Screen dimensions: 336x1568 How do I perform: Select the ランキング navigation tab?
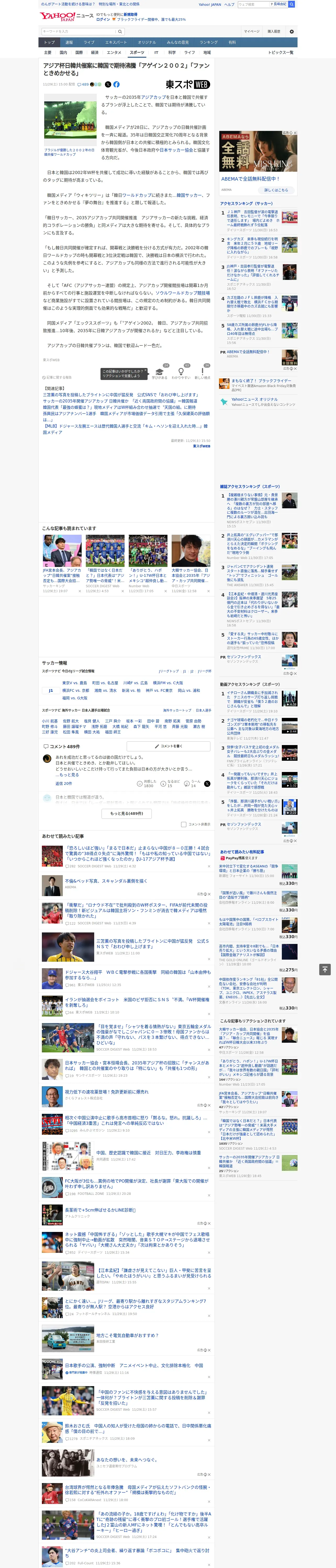(209, 42)
